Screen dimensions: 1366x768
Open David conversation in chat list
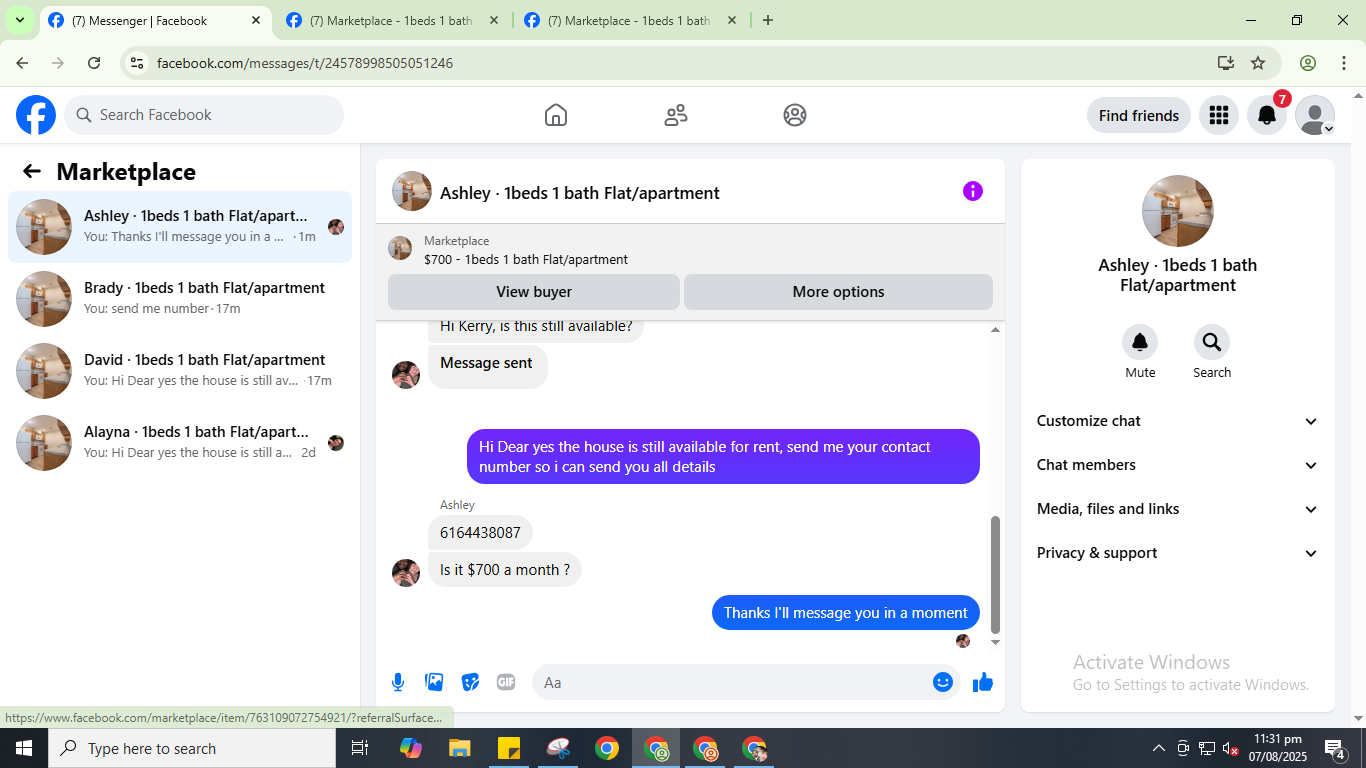[x=180, y=371]
